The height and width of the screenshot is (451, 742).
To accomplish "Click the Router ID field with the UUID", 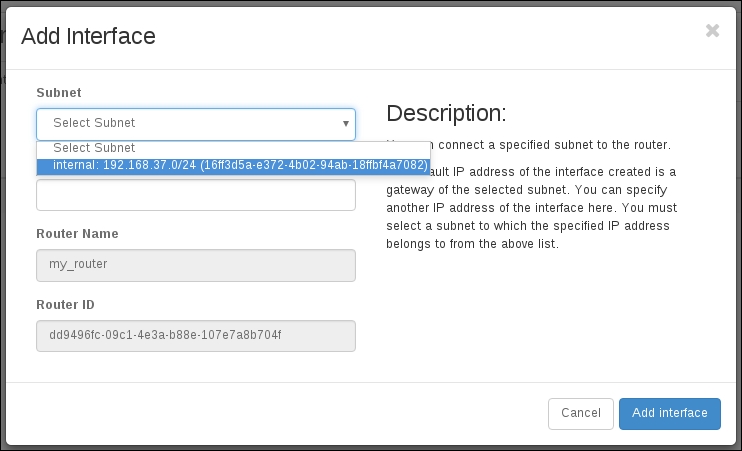I will pos(195,335).
